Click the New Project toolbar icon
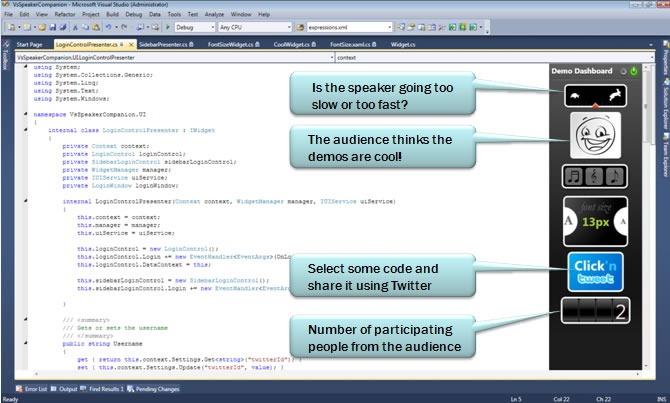Viewport: 670px width, 403px height. [12, 27]
